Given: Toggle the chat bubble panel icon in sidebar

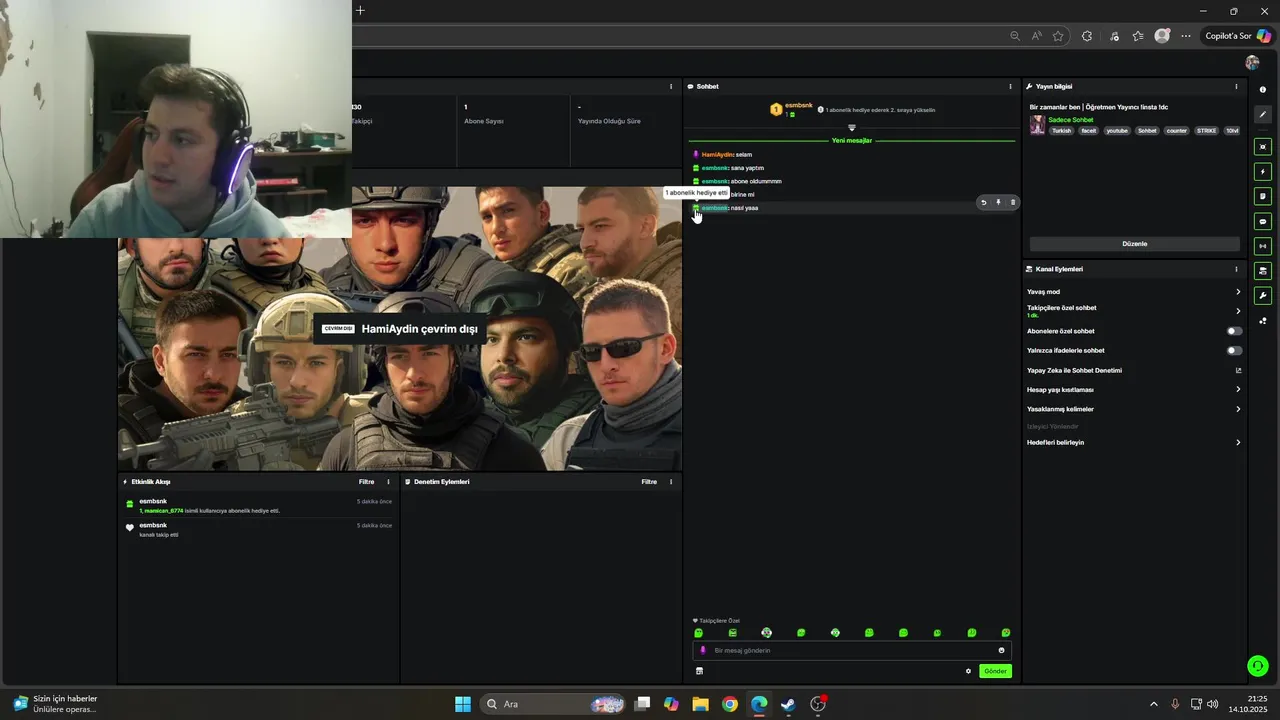Looking at the screenshot, I should [x=1263, y=221].
